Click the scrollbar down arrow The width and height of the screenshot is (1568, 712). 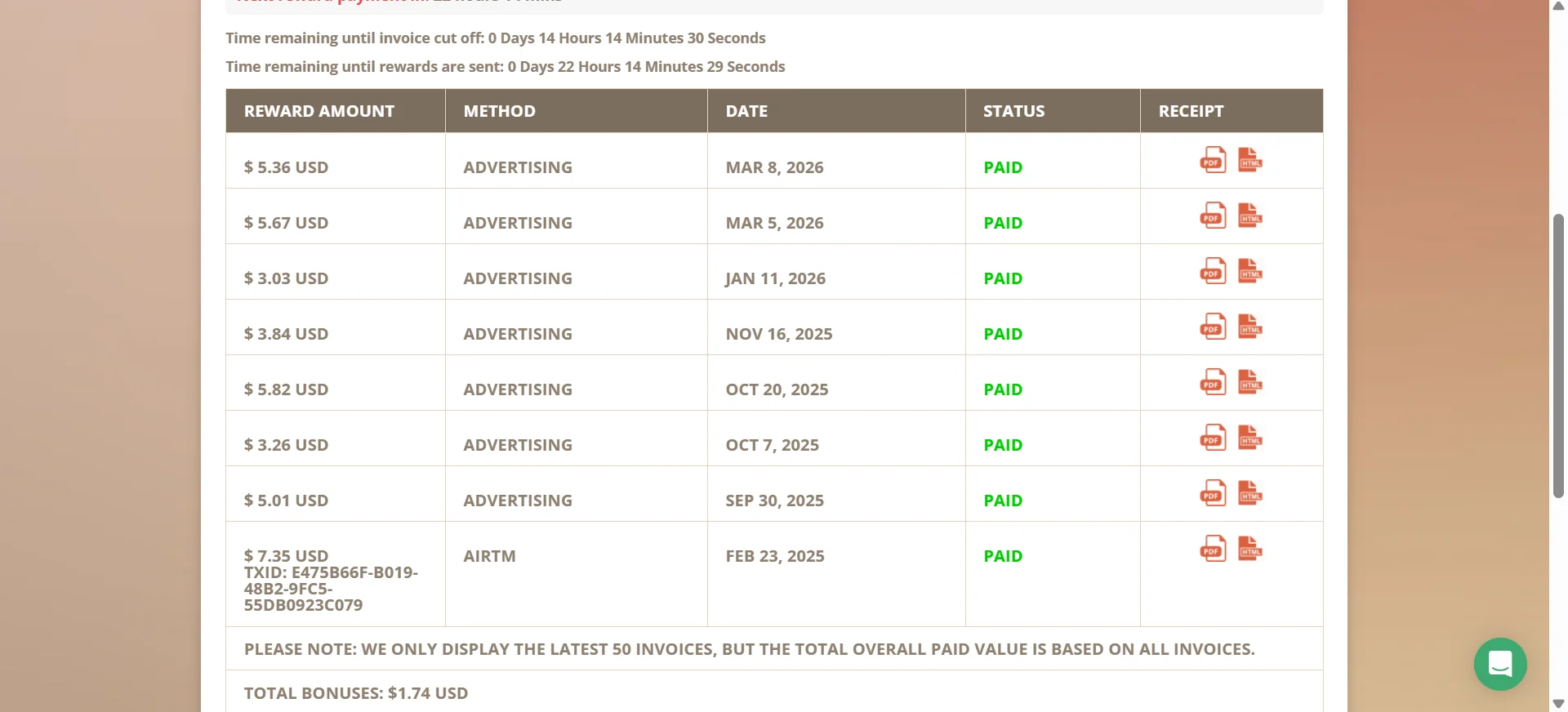[x=1558, y=703]
